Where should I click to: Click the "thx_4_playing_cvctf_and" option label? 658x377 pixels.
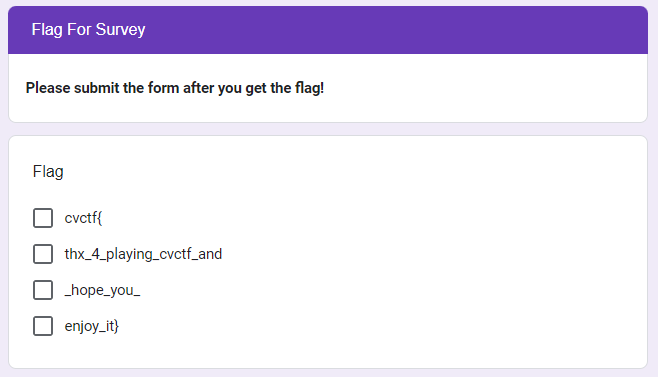(x=143, y=254)
